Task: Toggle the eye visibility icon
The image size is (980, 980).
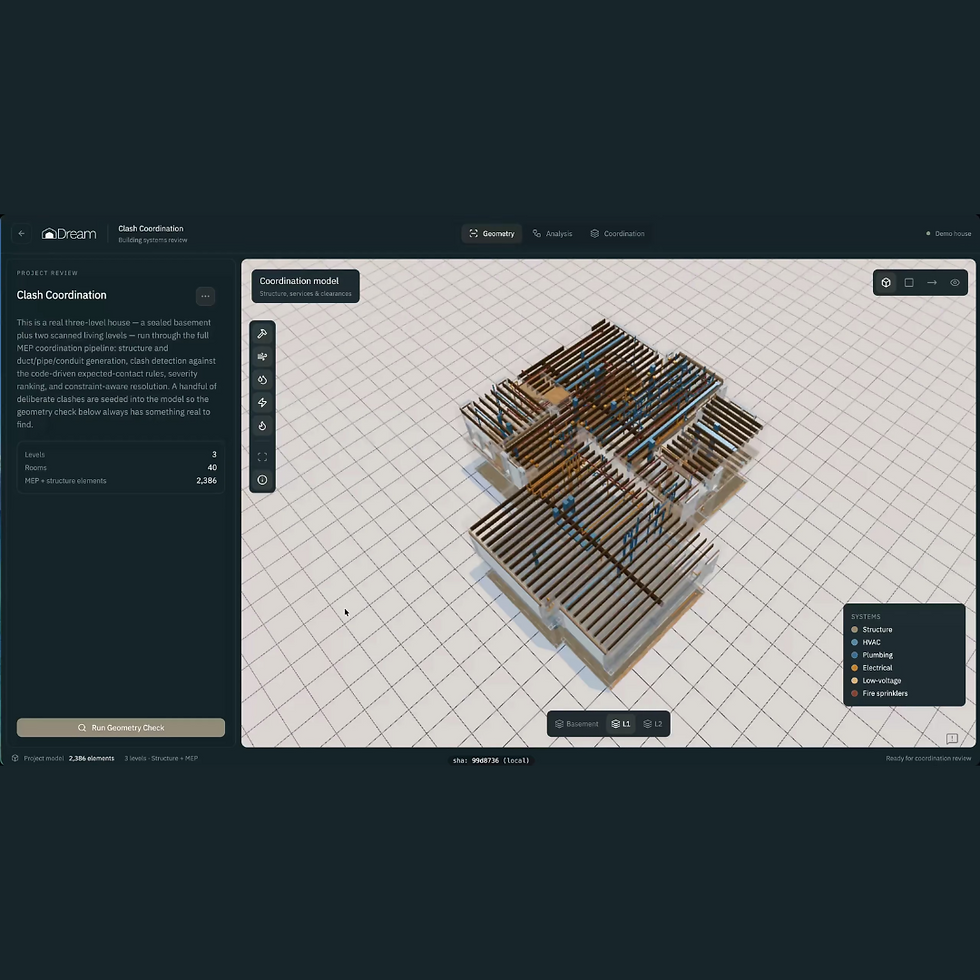Action: click(x=955, y=282)
